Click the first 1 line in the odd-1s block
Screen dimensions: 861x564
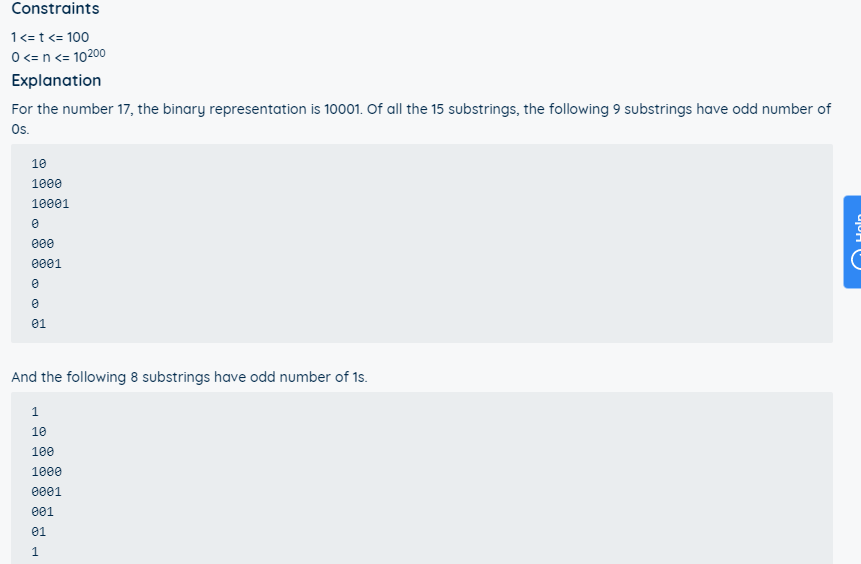(35, 412)
